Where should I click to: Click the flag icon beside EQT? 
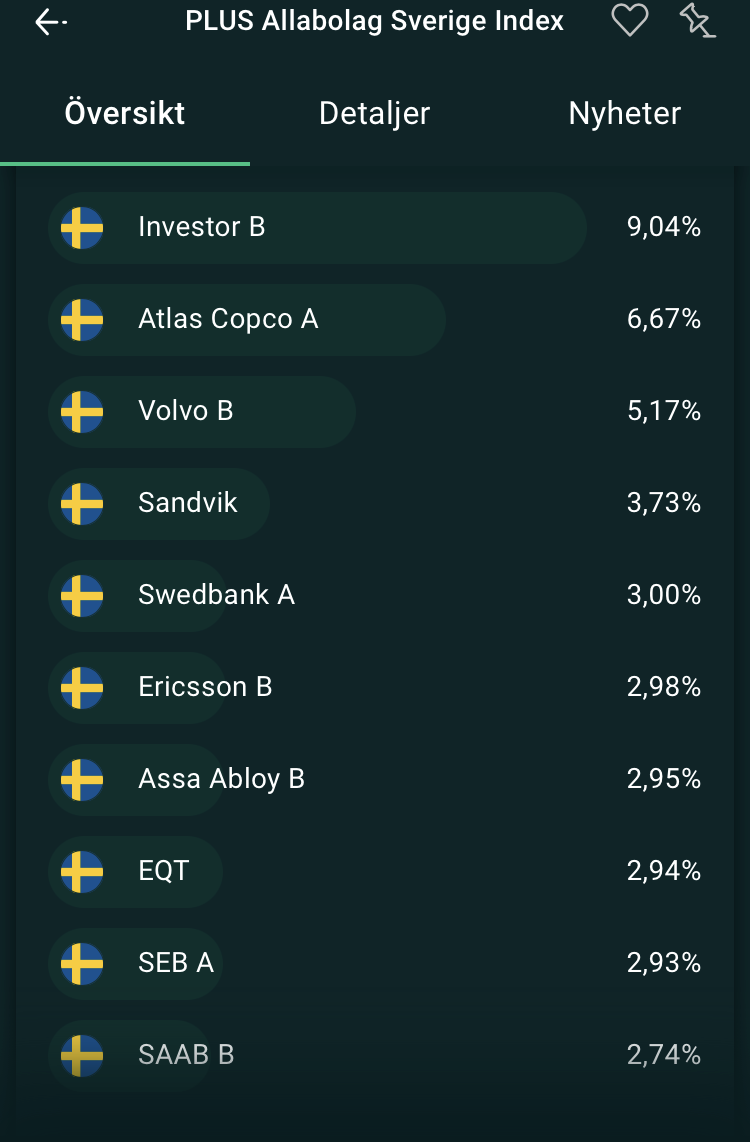point(82,872)
